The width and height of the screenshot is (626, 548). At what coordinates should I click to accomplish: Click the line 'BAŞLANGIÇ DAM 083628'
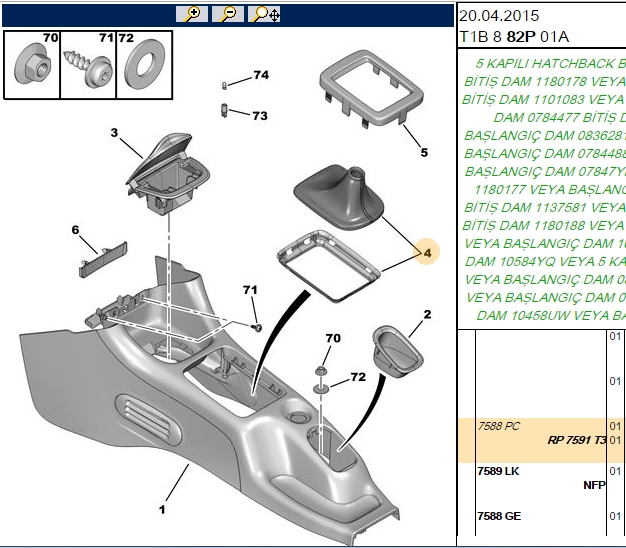[545, 136]
